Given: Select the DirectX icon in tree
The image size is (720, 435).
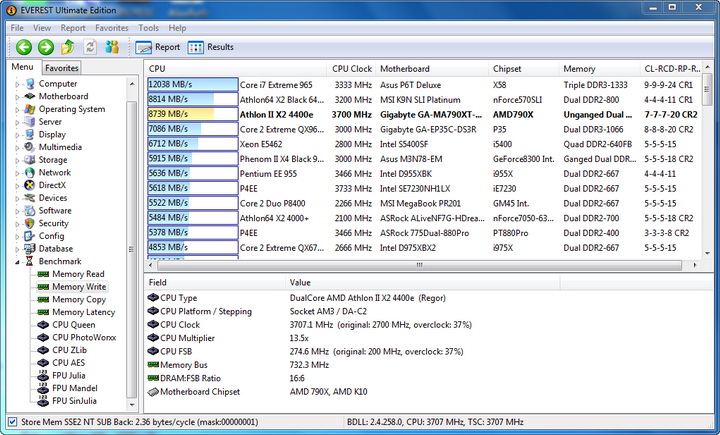Looking at the screenshot, I should point(30,185).
